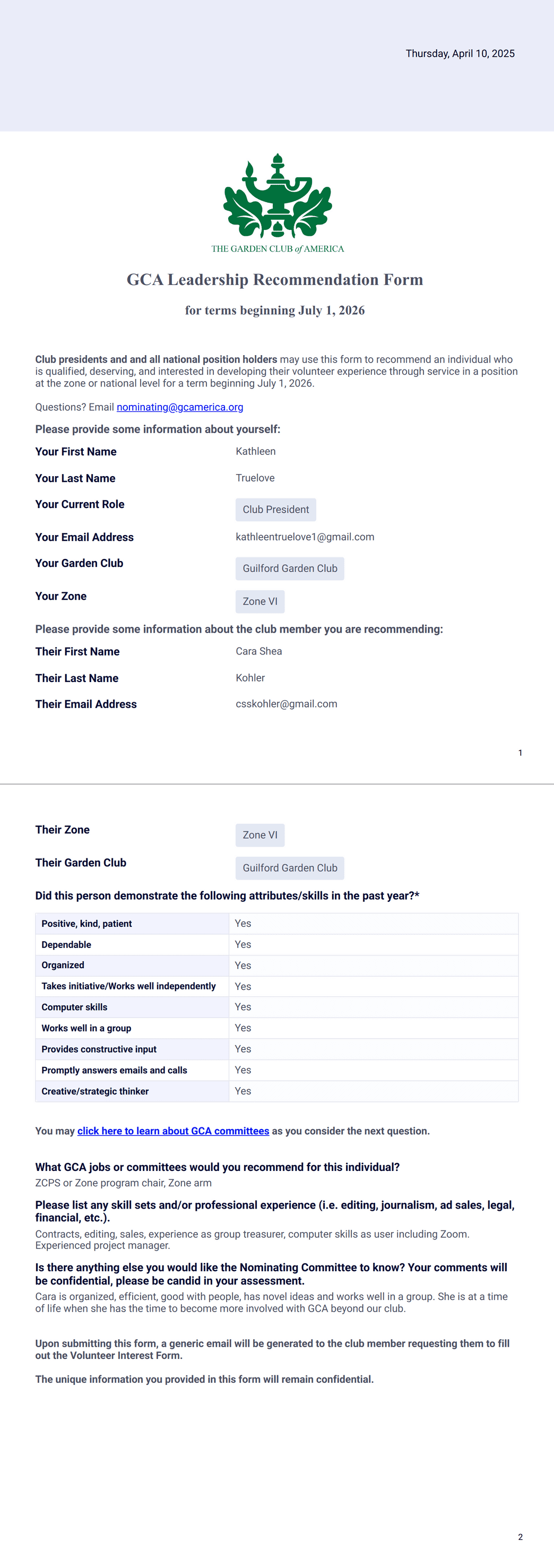Screen dimensions: 554x1568
Task: Click the GCA Leadership Recommendation Form heading
Action: click(274, 279)
